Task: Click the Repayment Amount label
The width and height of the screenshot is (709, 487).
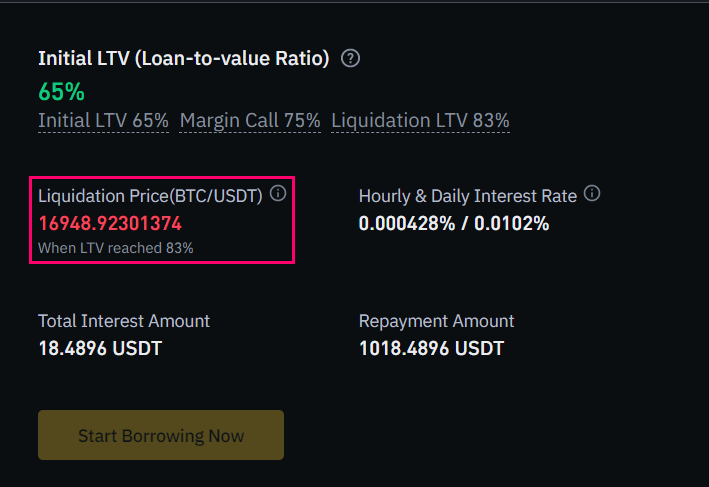Action: pyautogui.click(x=436, y=321)
